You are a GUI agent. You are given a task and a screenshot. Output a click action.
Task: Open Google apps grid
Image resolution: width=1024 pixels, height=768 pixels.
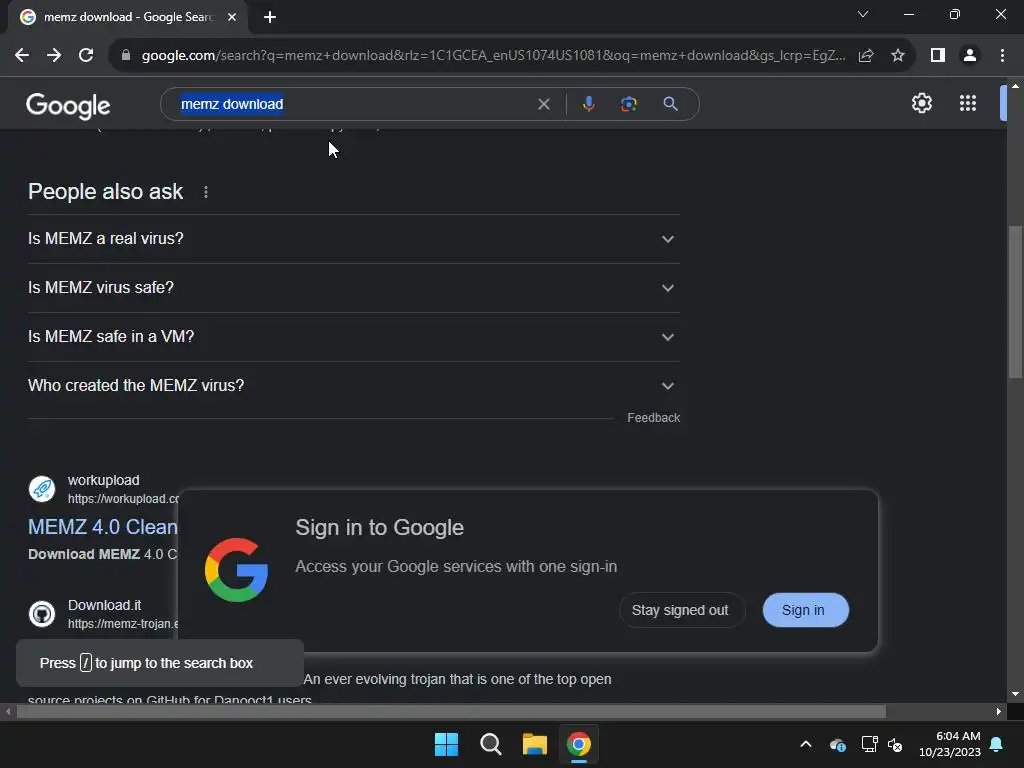[968, 103]
